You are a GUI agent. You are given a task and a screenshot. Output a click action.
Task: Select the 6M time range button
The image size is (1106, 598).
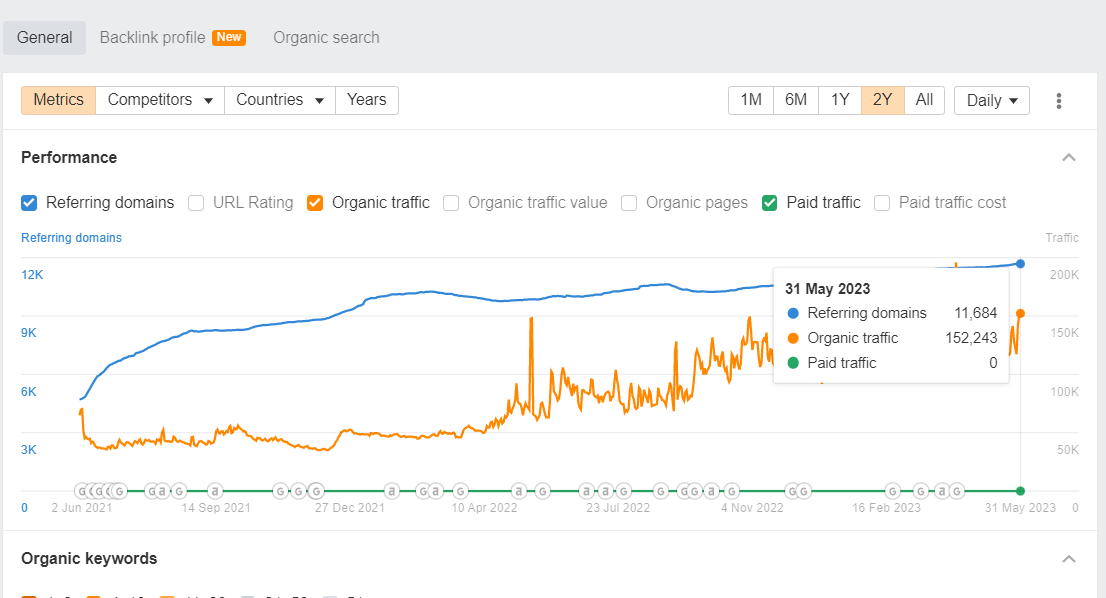tap(796, 100)
